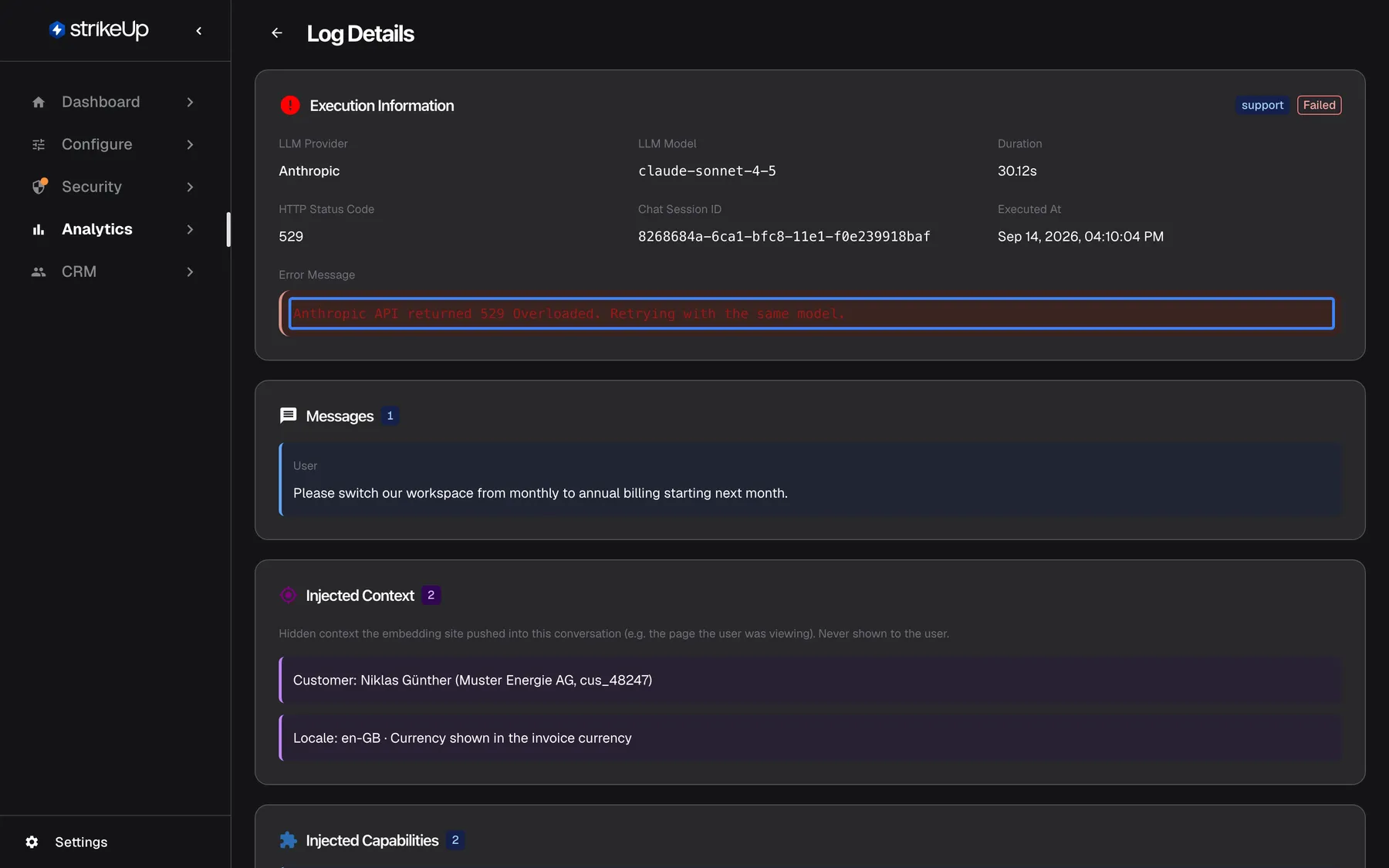
Task: Select the error message text box
Action: [812, 313]
